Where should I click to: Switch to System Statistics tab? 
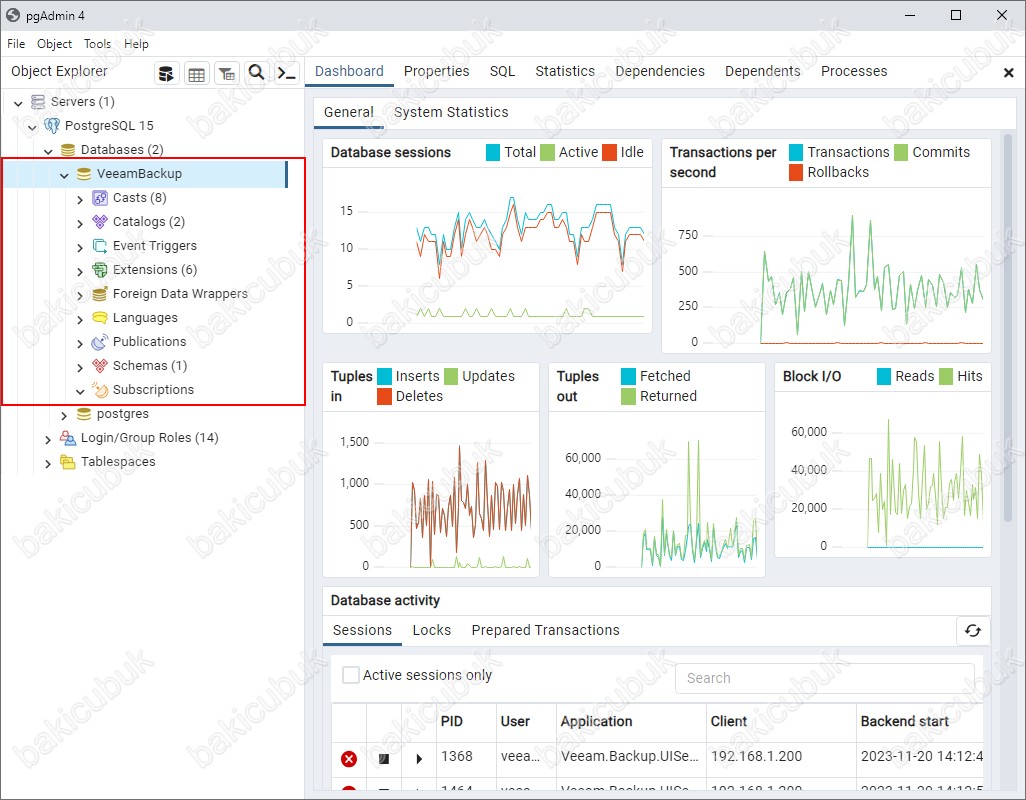click(x=451, y=113)
